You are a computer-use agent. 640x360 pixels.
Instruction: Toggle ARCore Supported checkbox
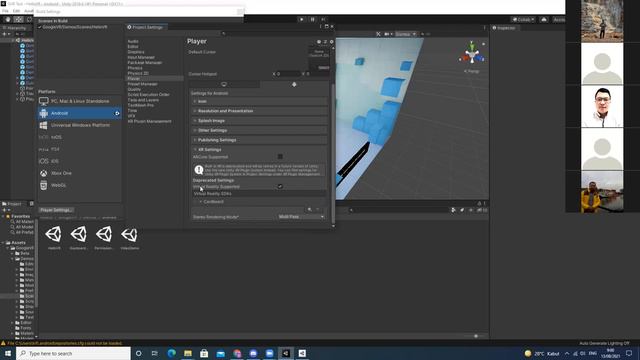tap(280, 157)
